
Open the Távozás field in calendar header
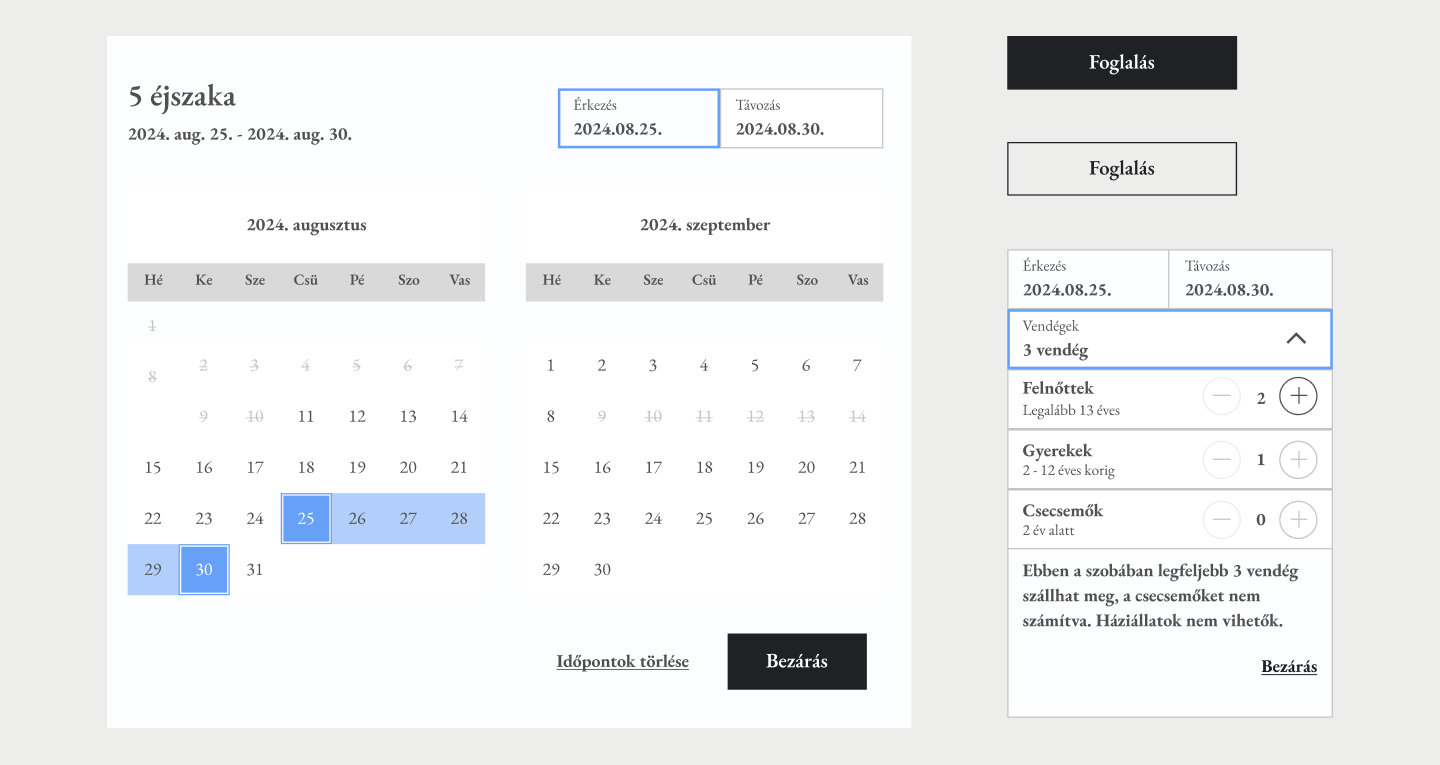tap(801, 118)
